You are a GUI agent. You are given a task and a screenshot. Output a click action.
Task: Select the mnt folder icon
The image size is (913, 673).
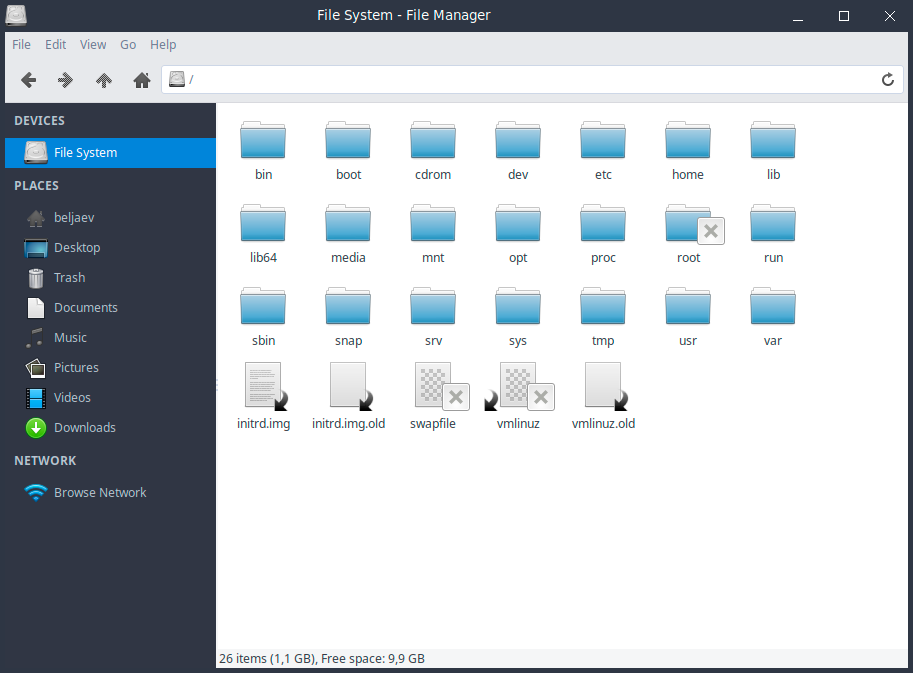(433, 223)
